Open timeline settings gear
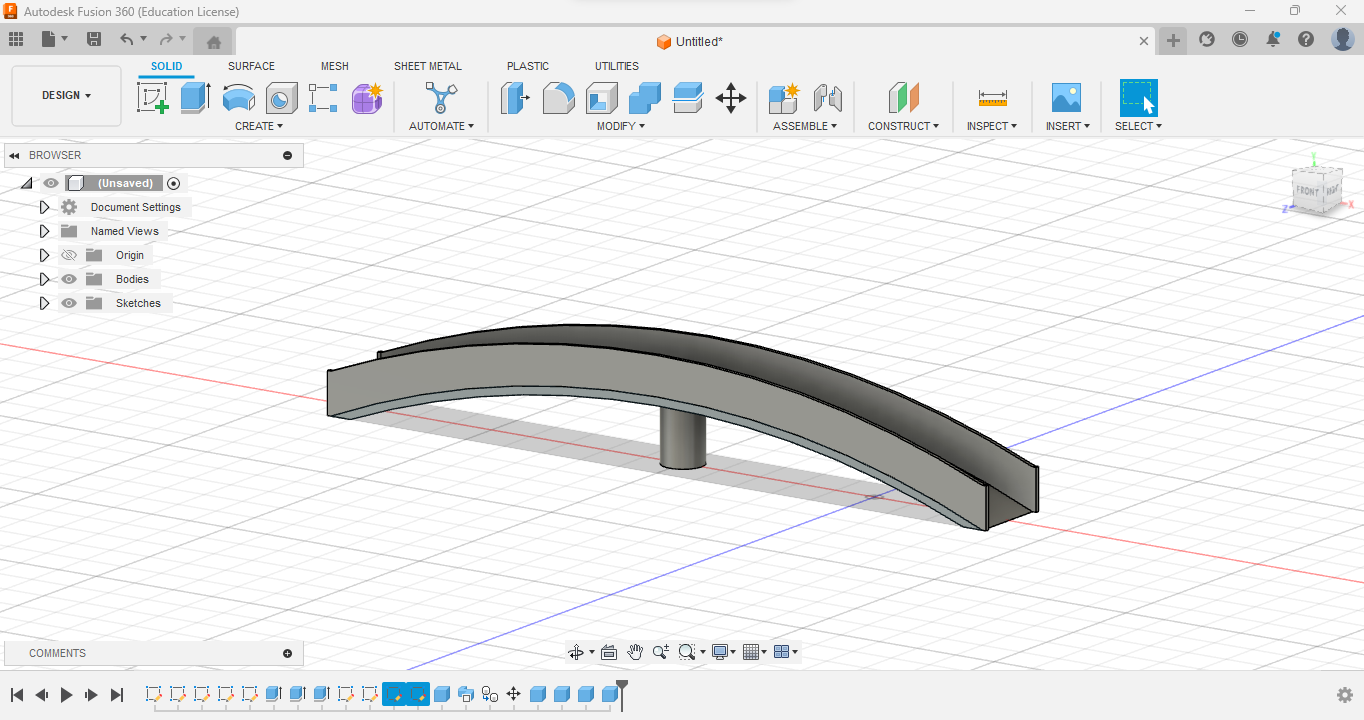Screen dimensions: 1364x720 point(1345,695)
